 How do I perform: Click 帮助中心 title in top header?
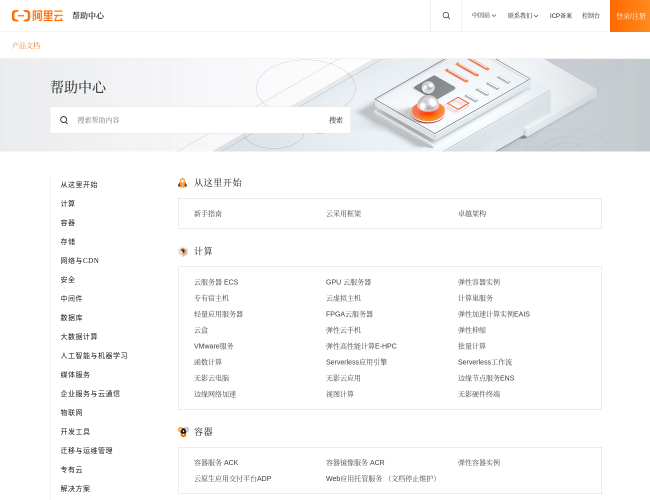pyautogui.click(x=88, y=16)
